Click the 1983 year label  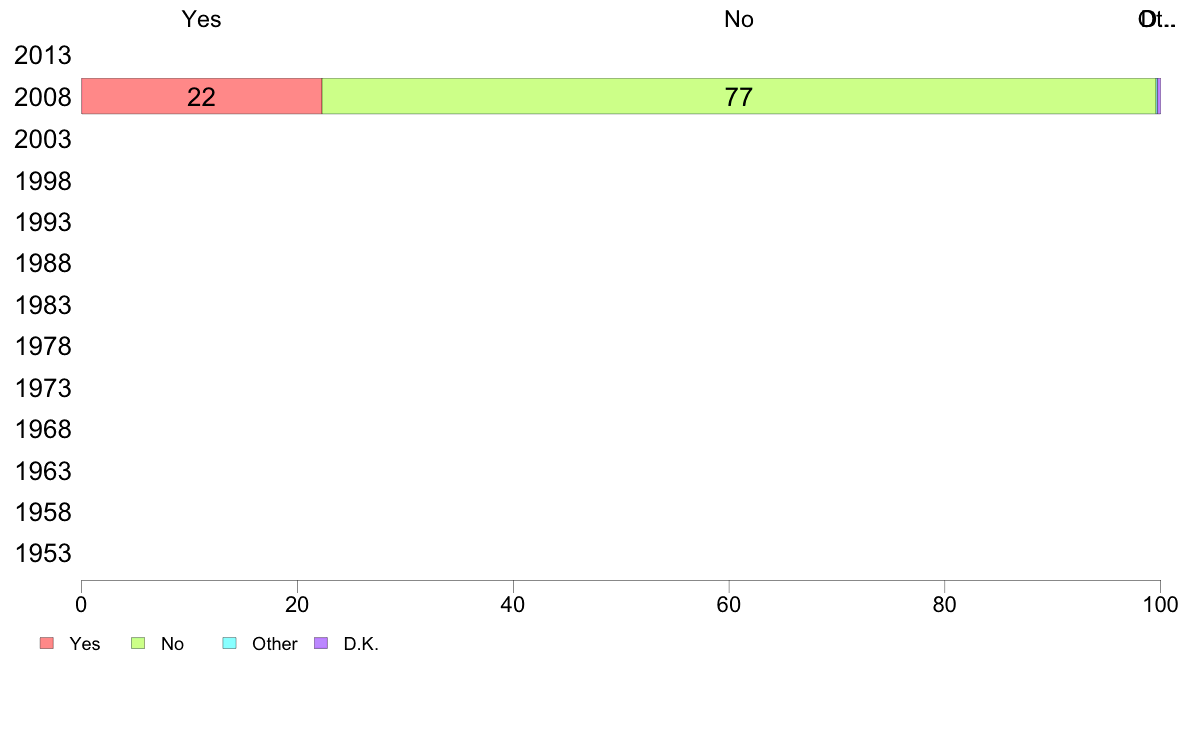(x=42, y=305)
